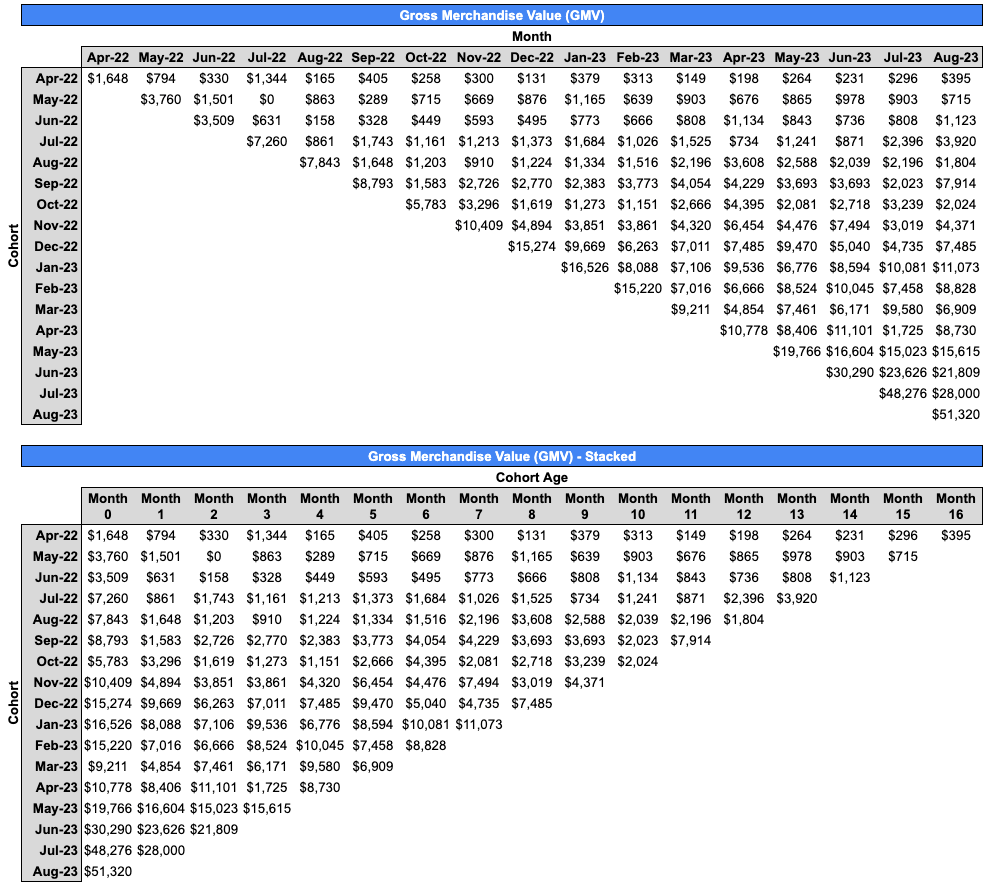Select the "Cohort Age" heading label
This screenshot has height=891, width=992.
(x=531, y=477)
